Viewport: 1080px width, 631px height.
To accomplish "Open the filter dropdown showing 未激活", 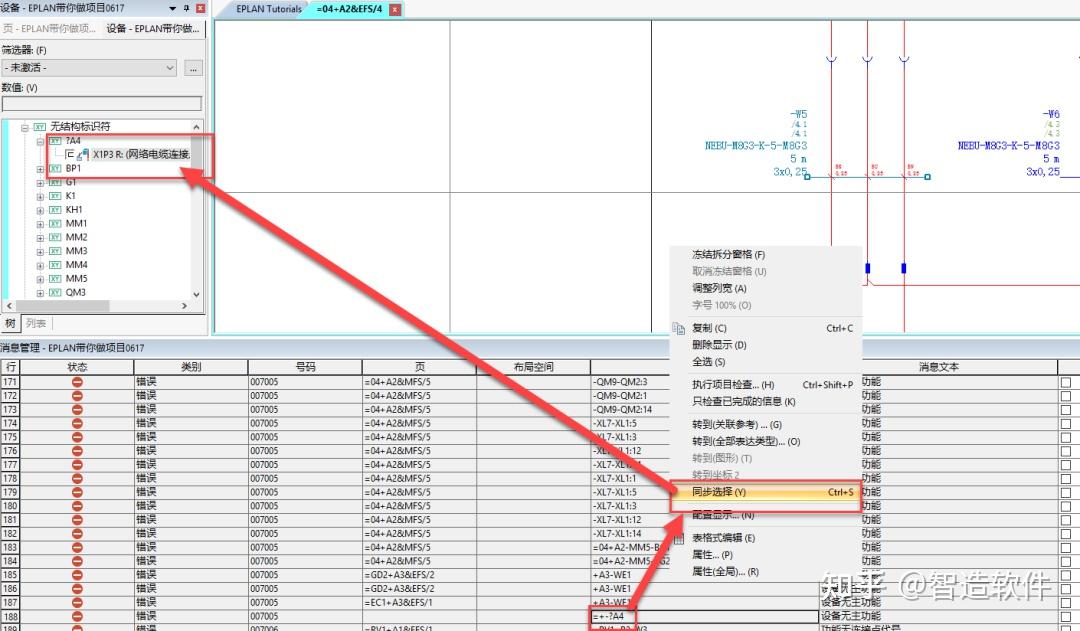I will 90,68.
